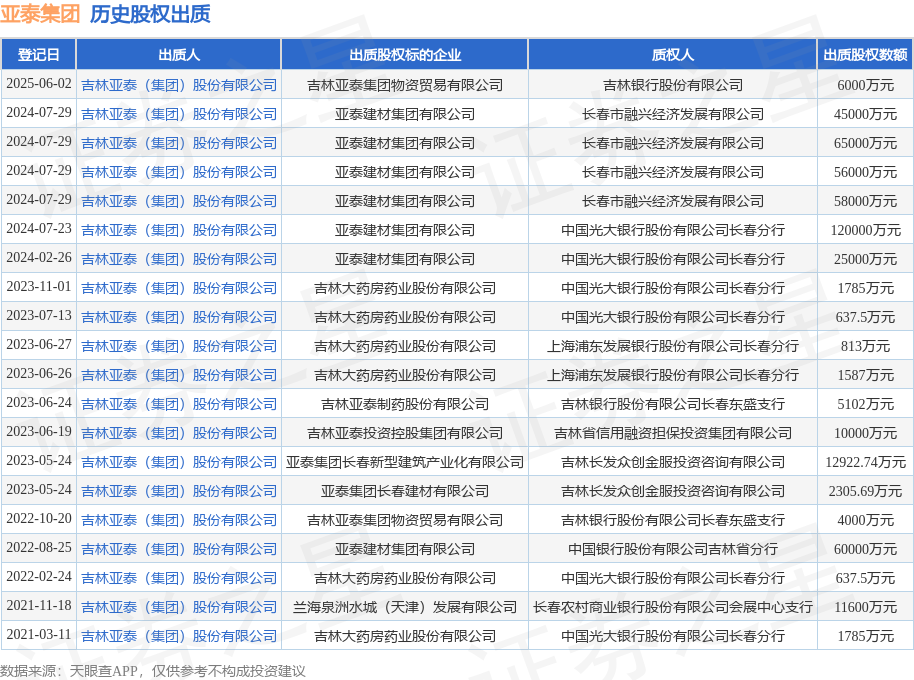Select the date cell 2022-08-25
Image resolution: width=914 pixels, height=680 pixels.
(38, 548)
